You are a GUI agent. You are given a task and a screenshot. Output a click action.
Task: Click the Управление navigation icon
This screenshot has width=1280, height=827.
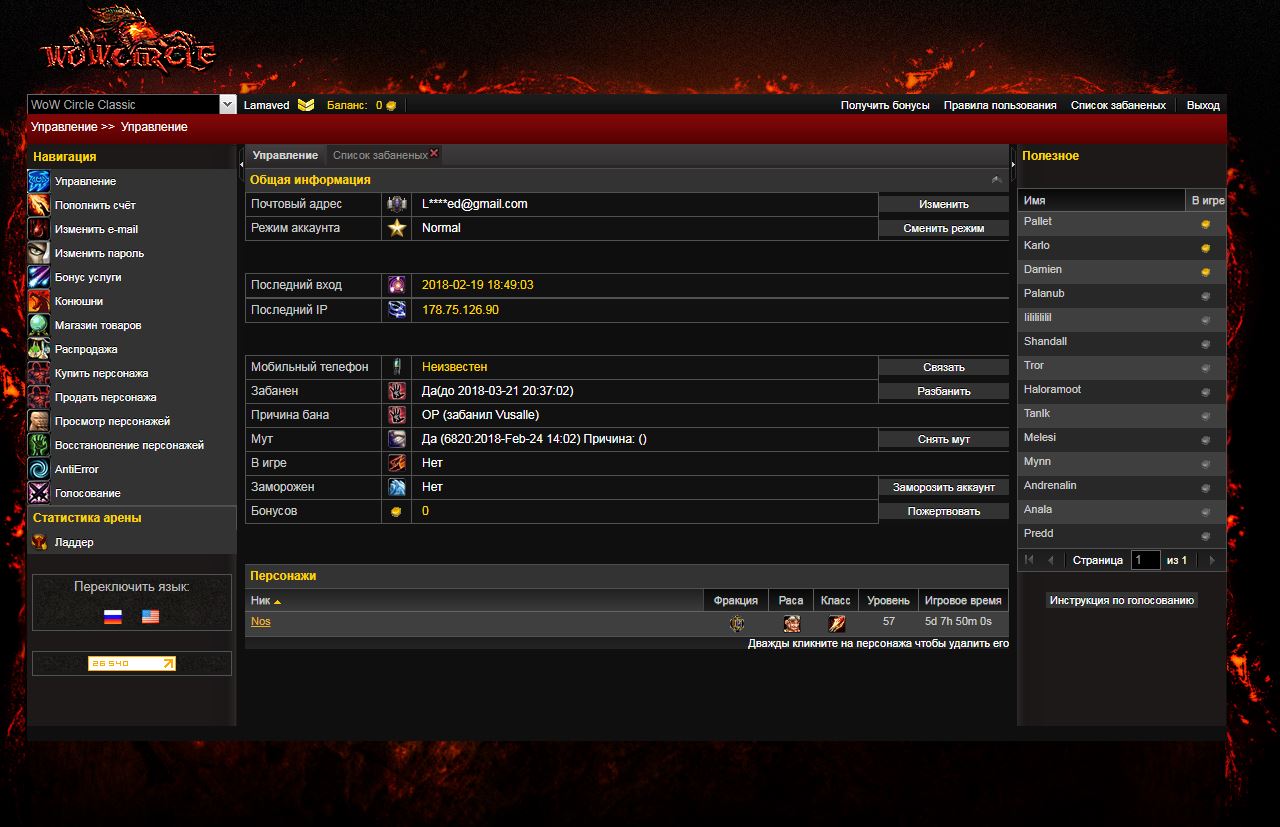coord(38,181)
